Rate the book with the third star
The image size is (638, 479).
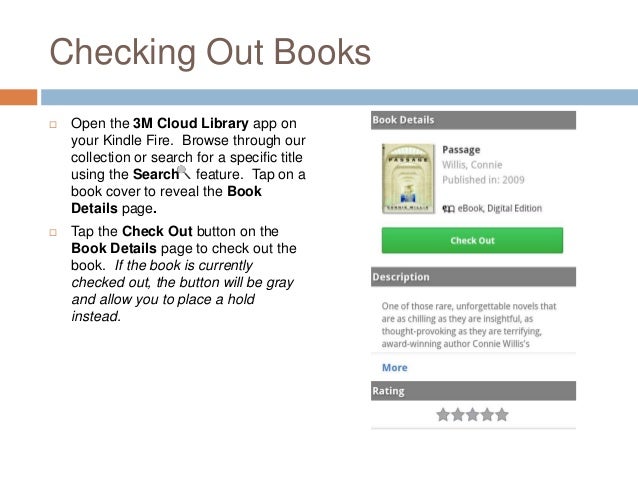tap(472, 415)
